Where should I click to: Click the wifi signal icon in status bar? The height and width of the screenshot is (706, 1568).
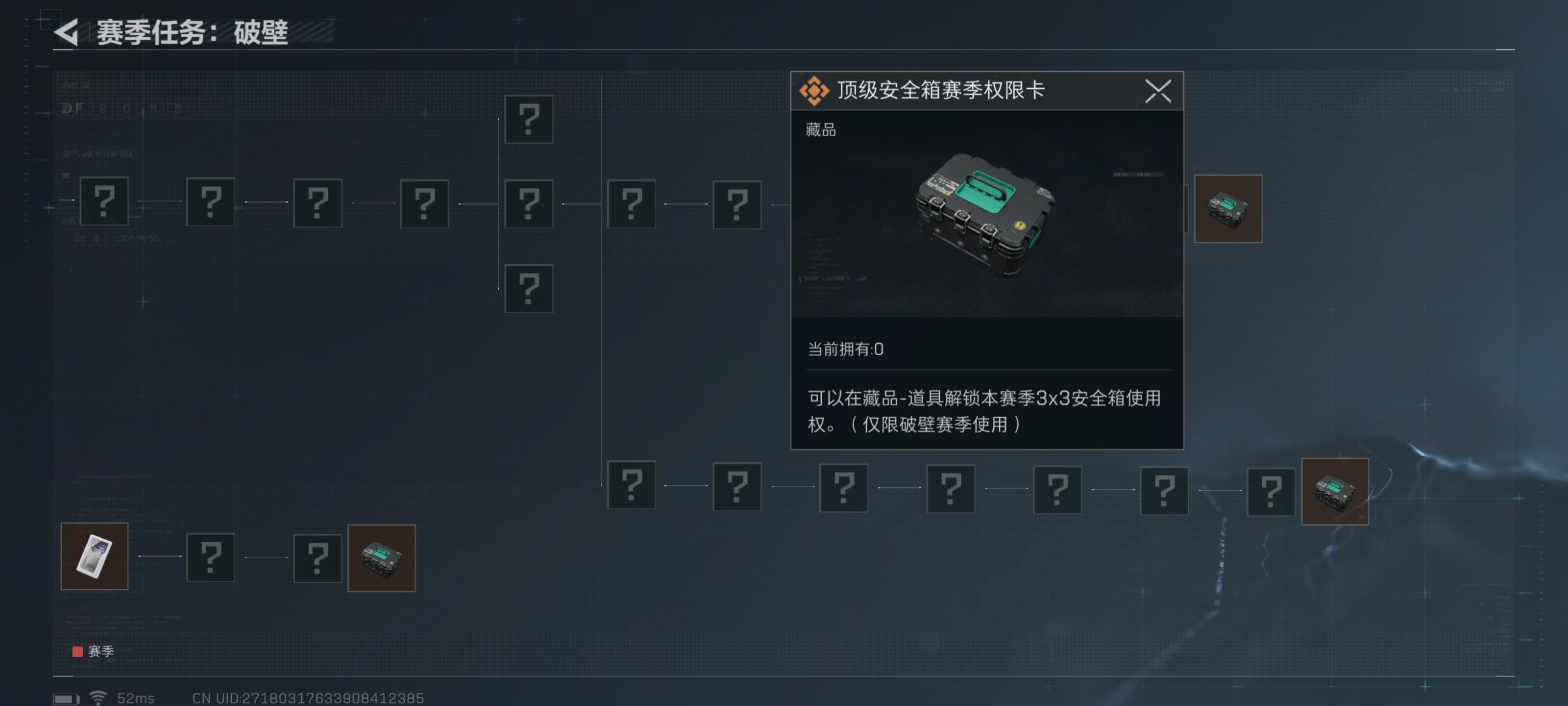click(x=98, y=697)
